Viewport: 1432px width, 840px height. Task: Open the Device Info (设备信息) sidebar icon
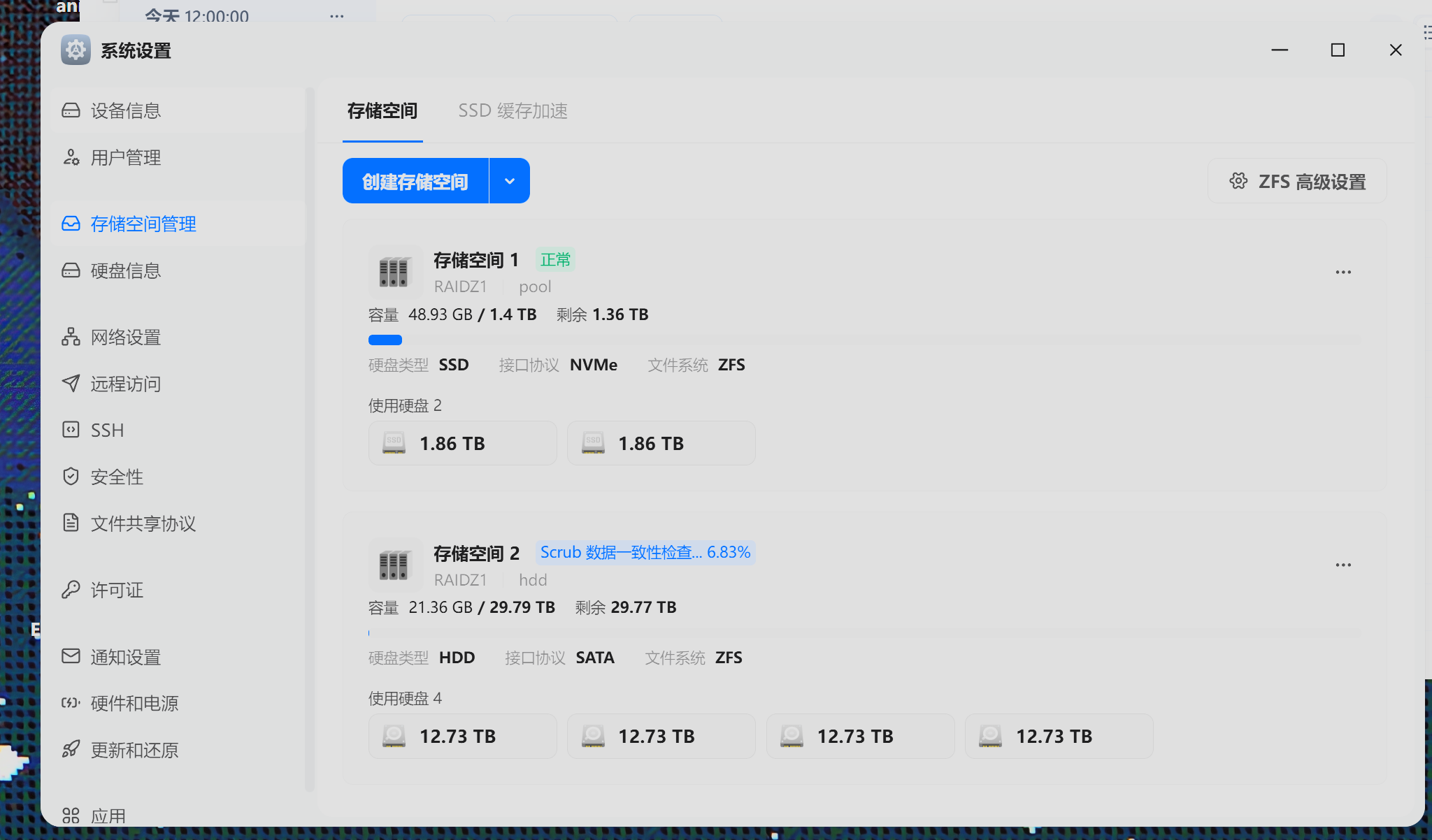coord(71,110)
